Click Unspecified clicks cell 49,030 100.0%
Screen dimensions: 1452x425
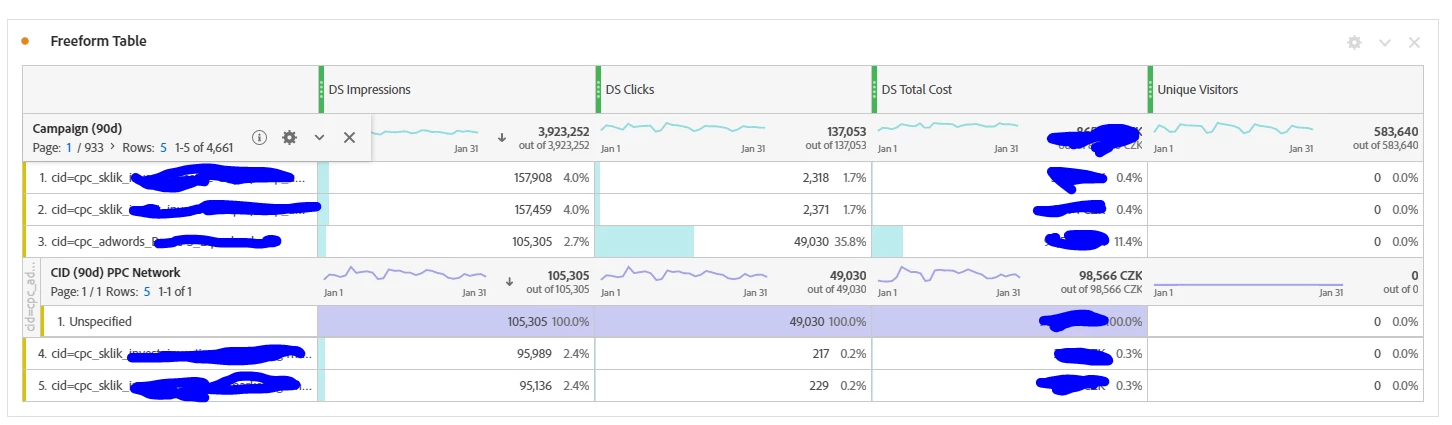(x=733, y=321)
